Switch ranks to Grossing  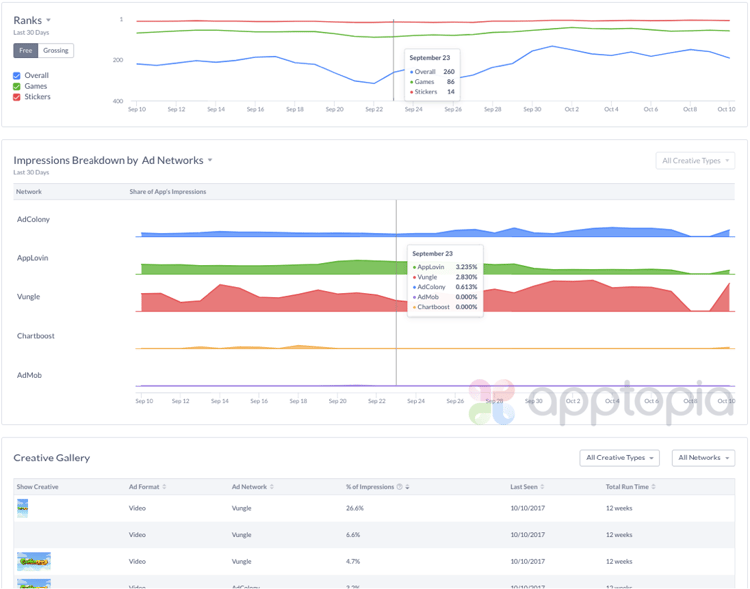point(55,50)
